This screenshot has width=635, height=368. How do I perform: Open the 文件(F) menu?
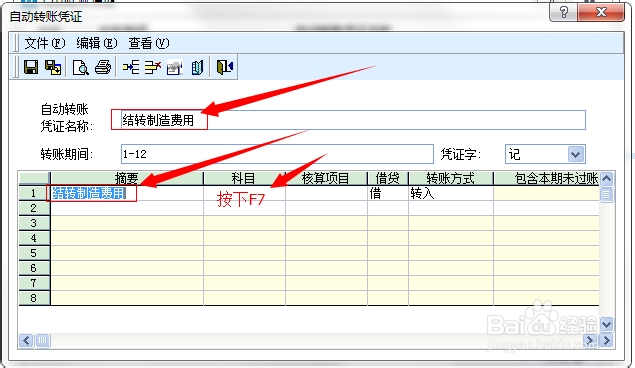(x=45, y=43)
